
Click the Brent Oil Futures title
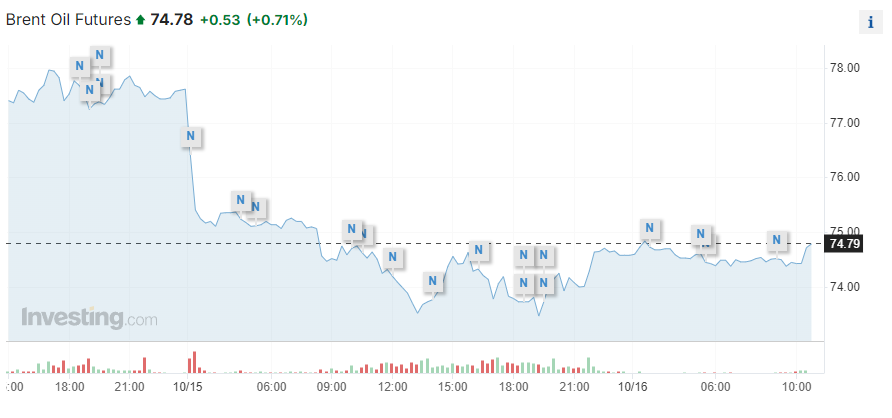pos(68,20)
